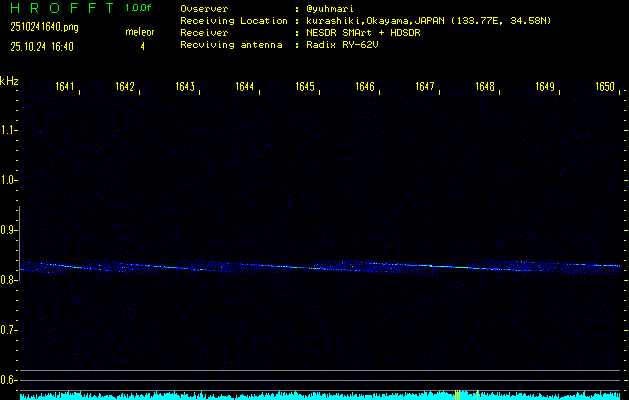629x400 pixels.
Task: Click the meteor count value 4
Action: 142,46
